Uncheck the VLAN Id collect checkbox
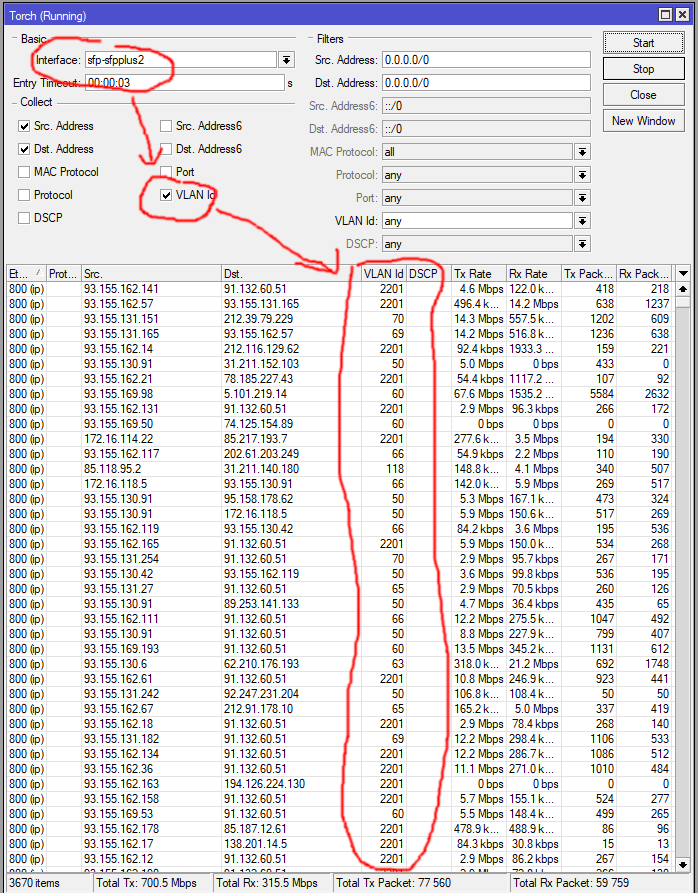Image resolution: width=698 pixels, height=893 pixels. pos(166,195)
